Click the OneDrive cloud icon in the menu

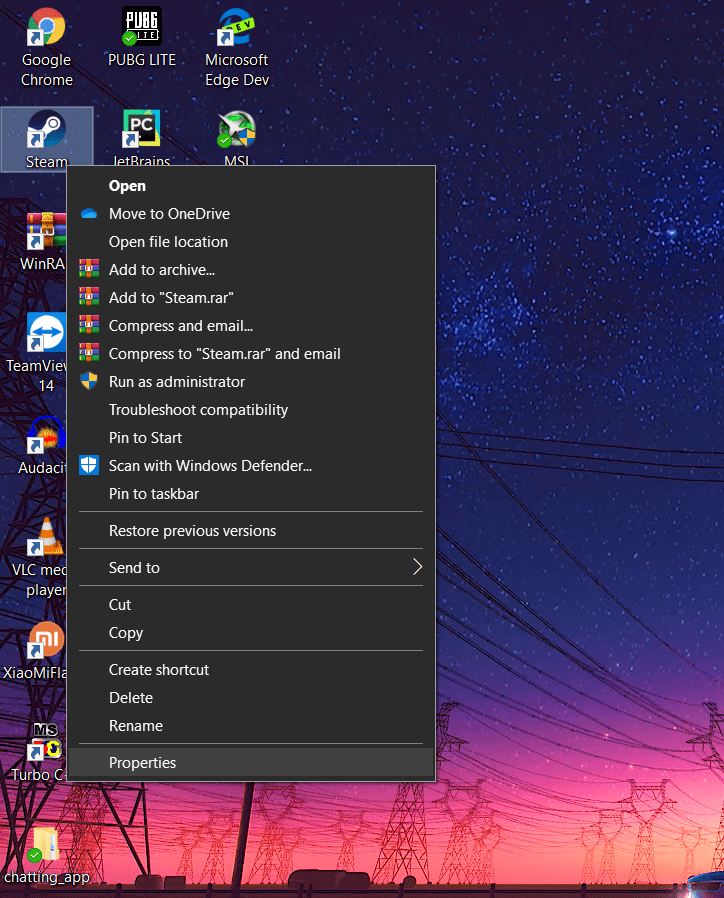coord(89,214)
